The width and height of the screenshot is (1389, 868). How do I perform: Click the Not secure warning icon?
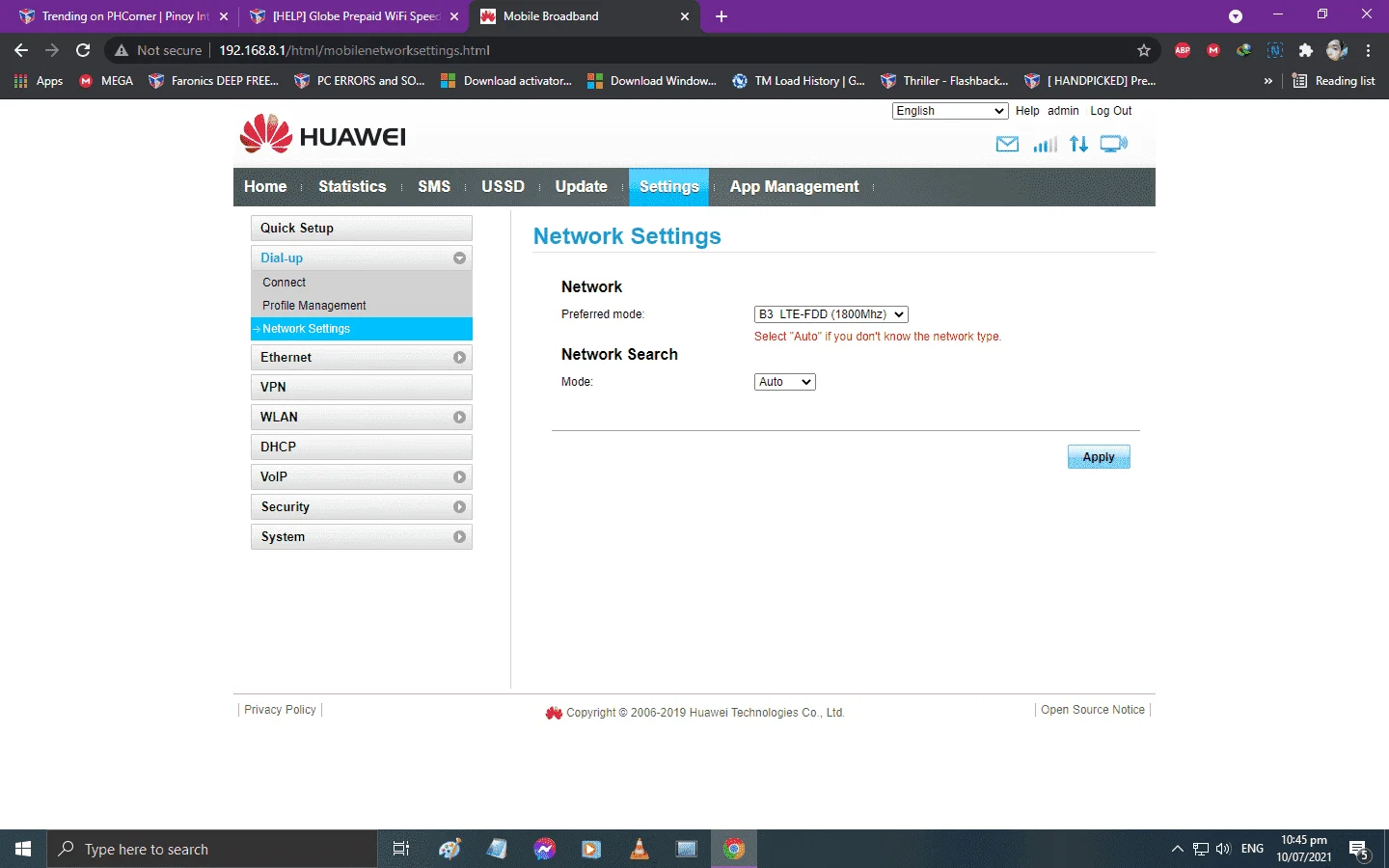tap(122, 50)
